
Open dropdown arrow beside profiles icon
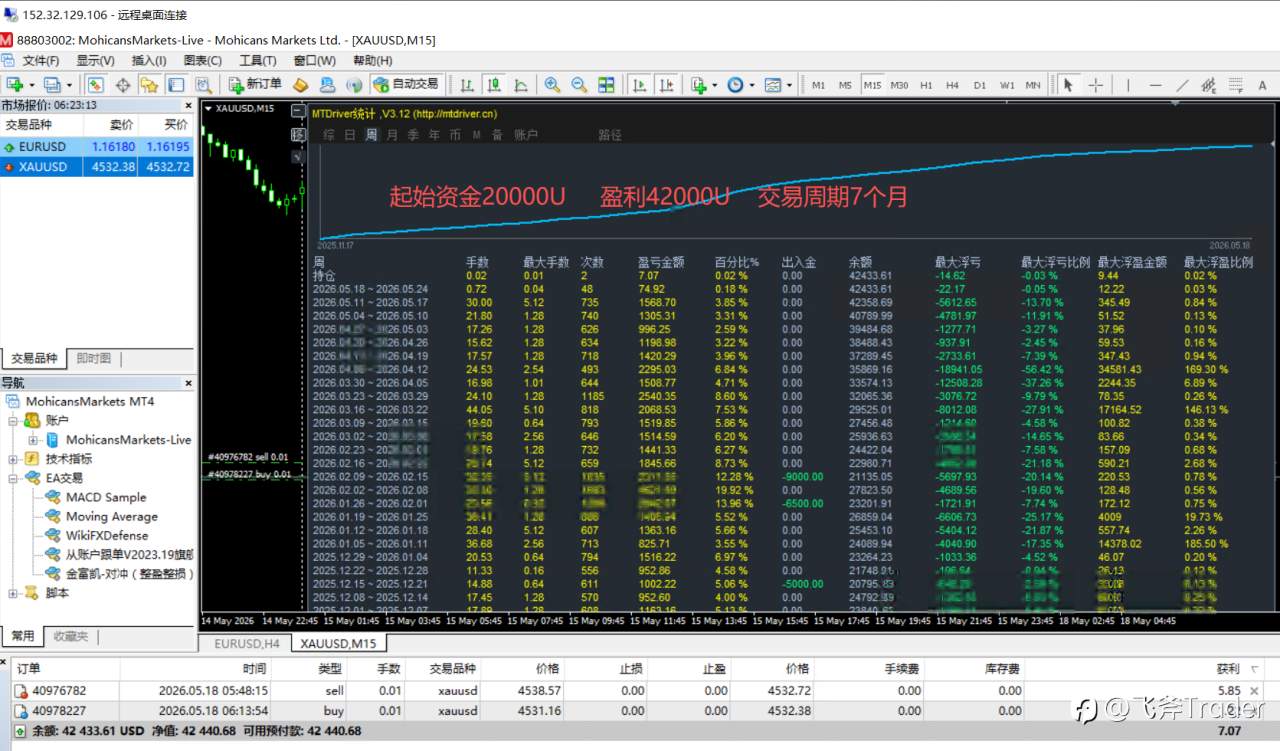point(69,85)
